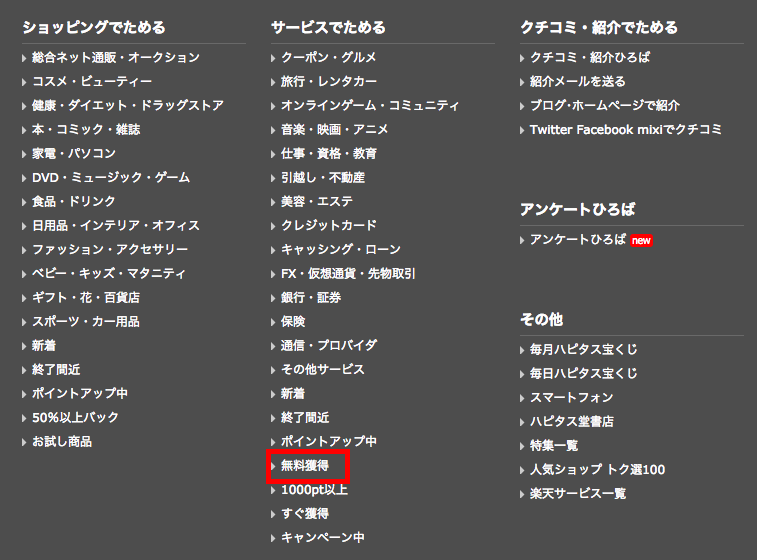
Task: Open ハピタス堂書店 link
Action: (572, 421)
